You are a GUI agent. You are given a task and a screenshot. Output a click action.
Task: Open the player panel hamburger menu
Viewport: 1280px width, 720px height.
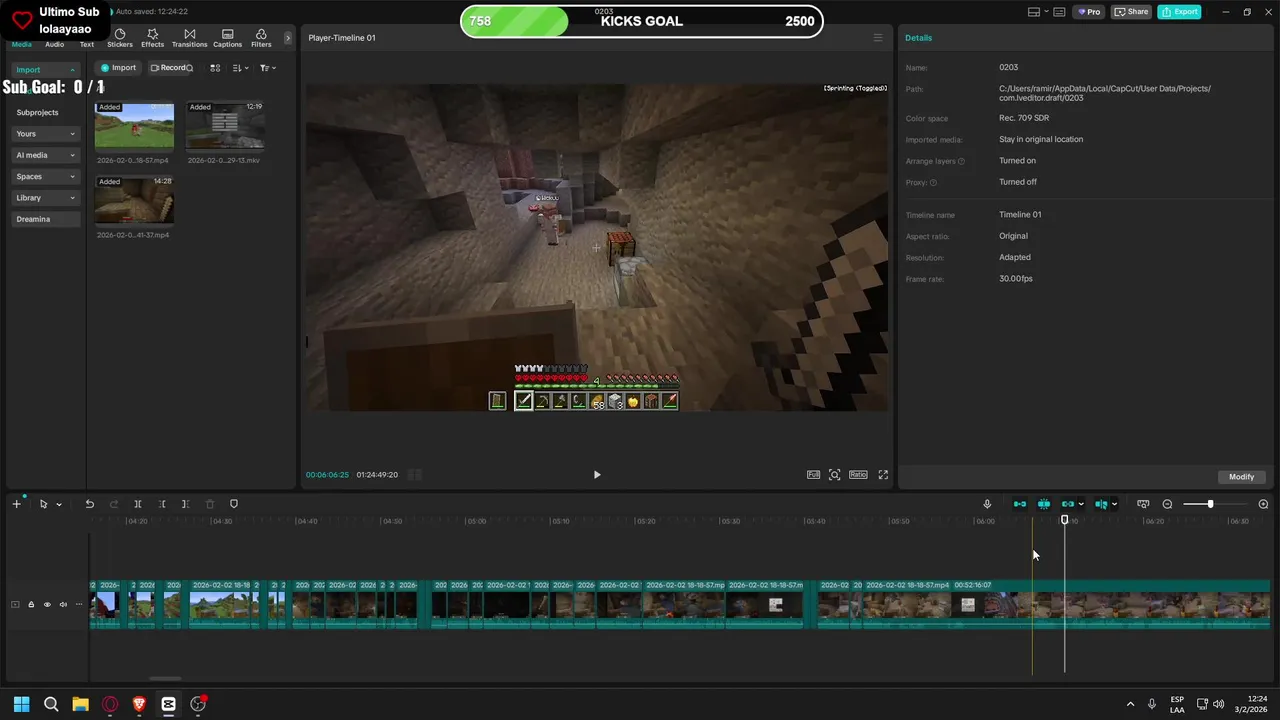coord(878,38)
